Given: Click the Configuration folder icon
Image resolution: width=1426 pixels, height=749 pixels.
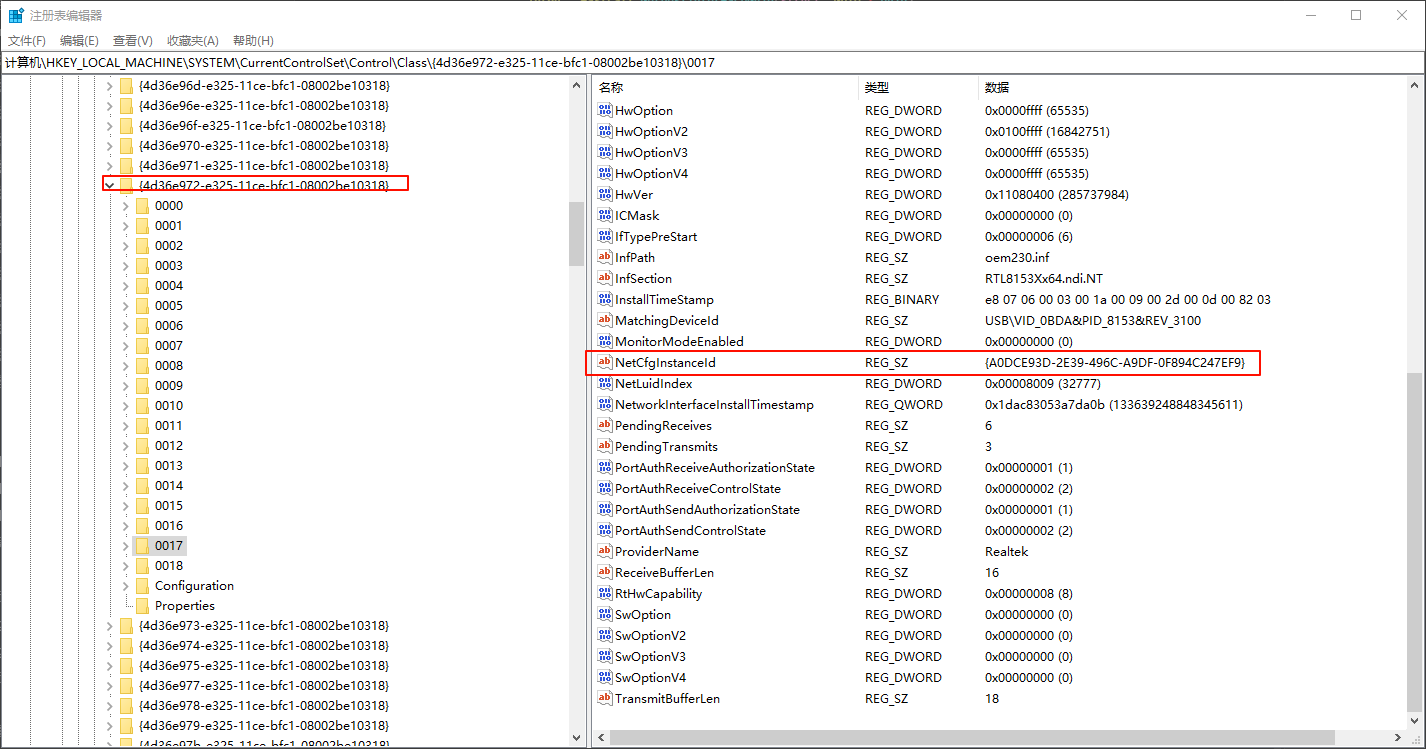Looking at the screenshot, I should pos(142,586).
